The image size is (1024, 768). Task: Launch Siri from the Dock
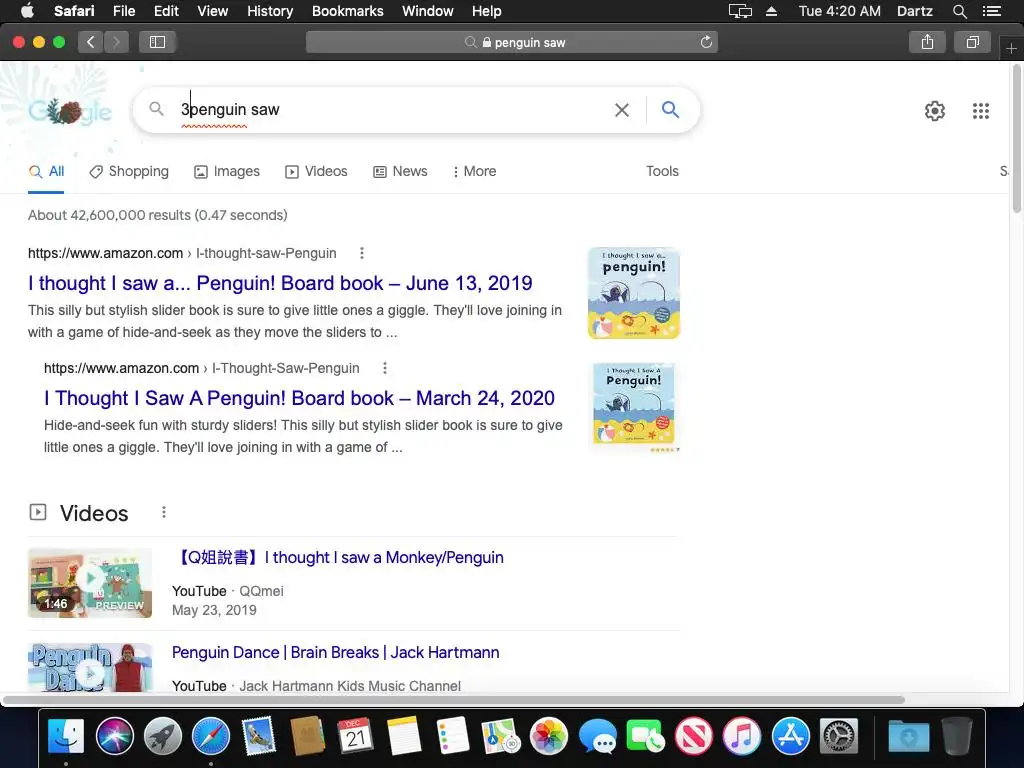coord(114,735)
